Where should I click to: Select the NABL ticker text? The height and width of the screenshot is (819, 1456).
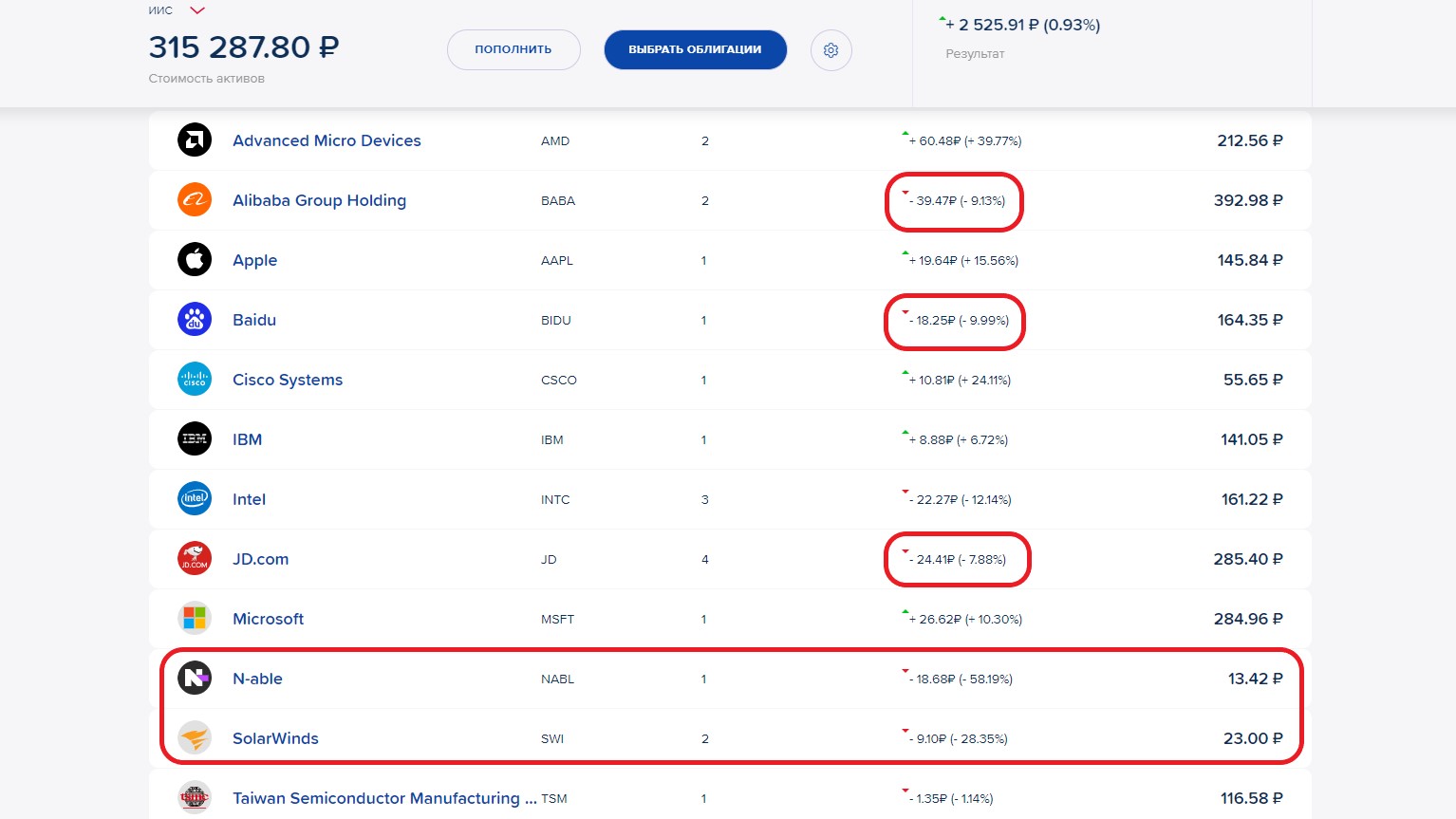pyautogui.click(x=557, y=679)
